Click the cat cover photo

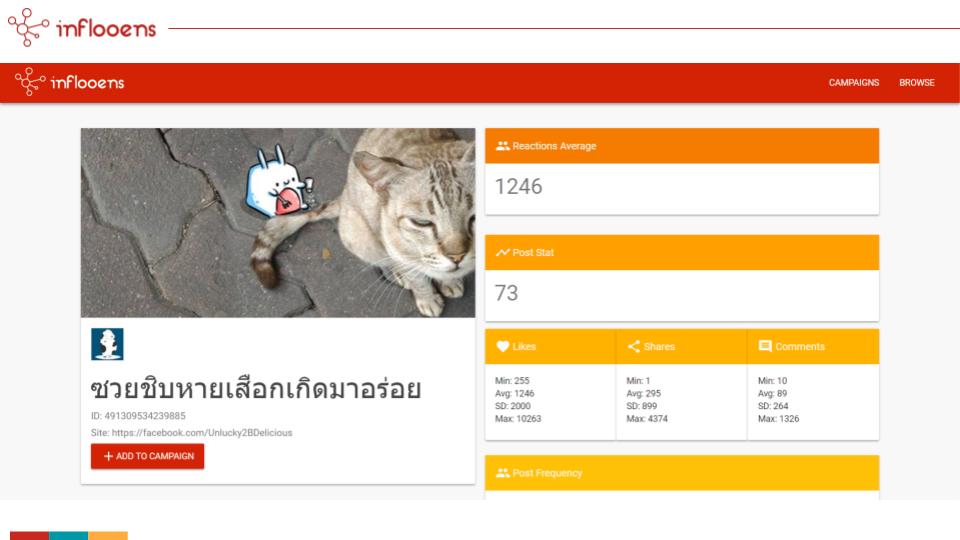pyautogui.click(x=278, y=223)
